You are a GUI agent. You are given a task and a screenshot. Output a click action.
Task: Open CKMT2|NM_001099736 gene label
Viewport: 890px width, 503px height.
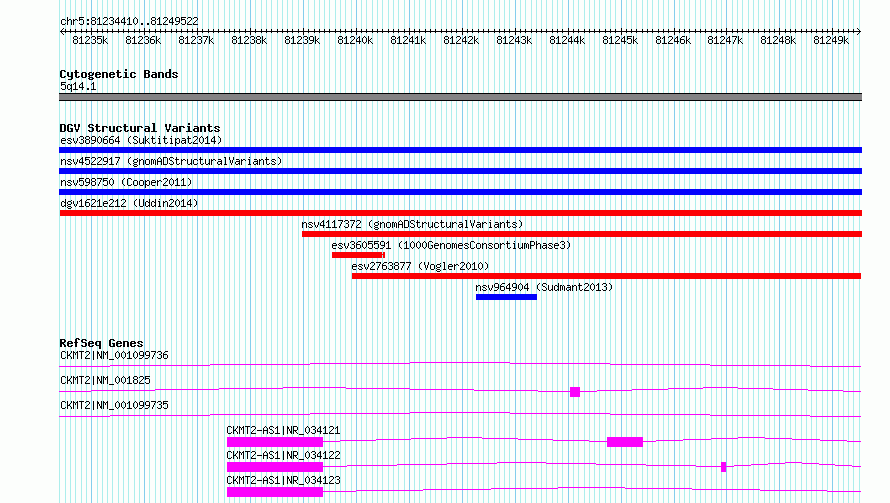pyautogui.click(x=114, y=355)
